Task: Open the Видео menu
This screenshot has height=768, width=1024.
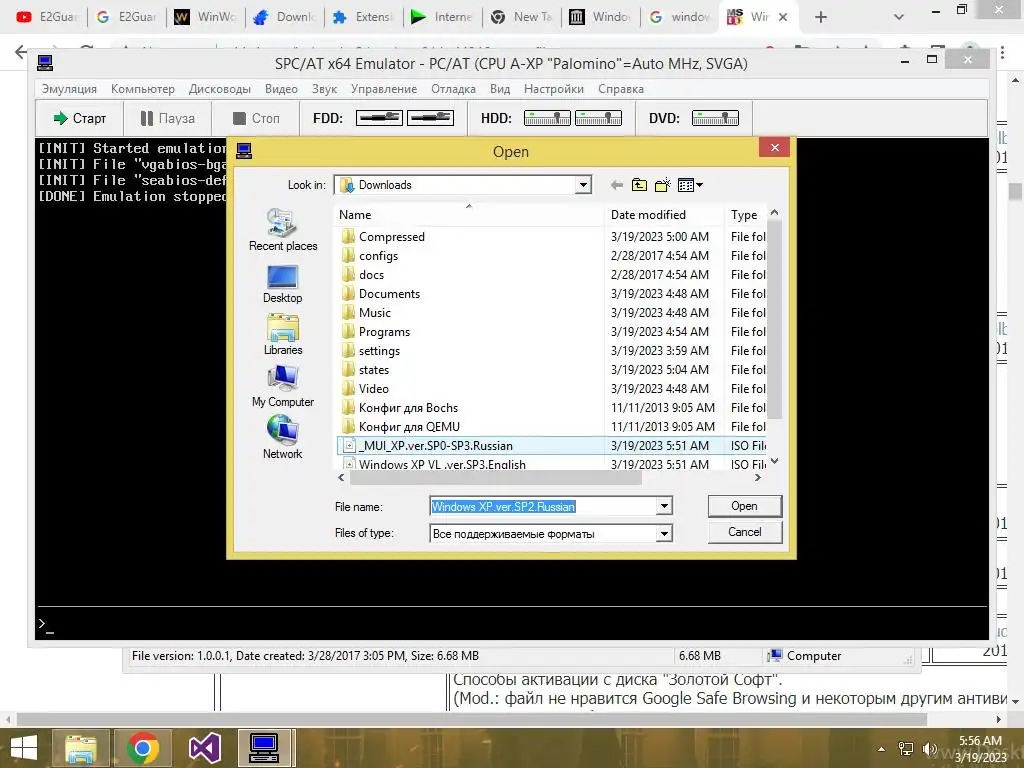Action: [x=281, y=89]
